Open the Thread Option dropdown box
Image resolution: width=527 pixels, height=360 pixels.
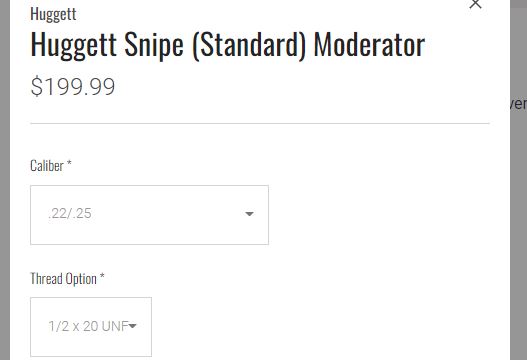91,327
